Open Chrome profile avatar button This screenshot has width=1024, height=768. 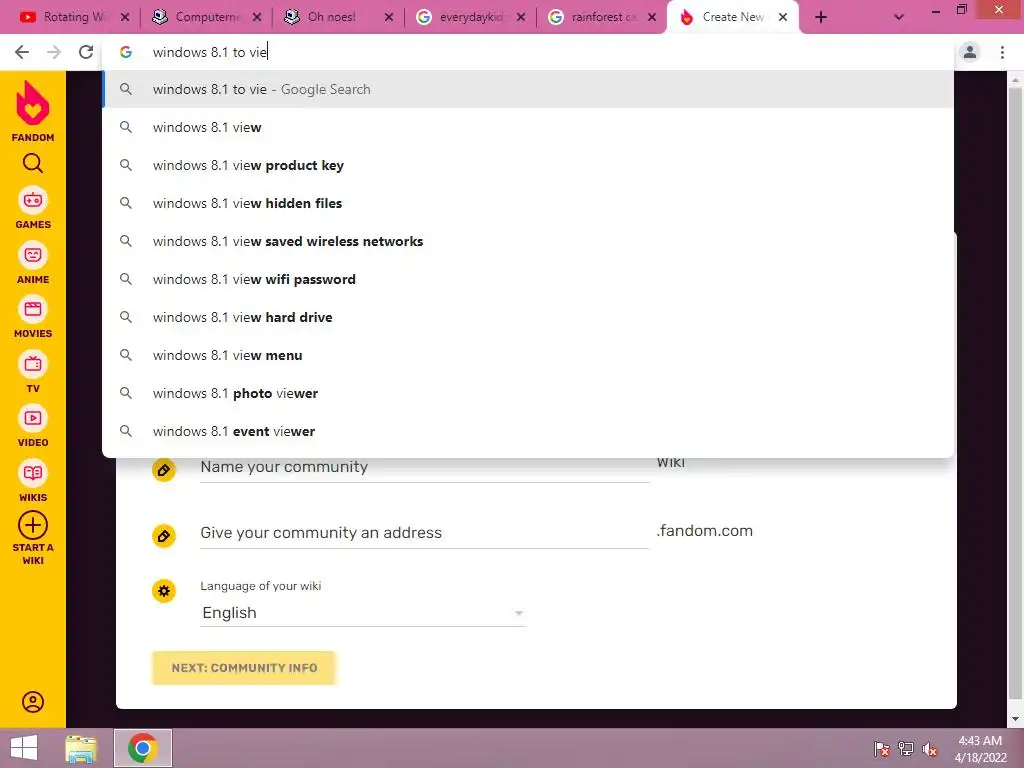coord(970,52)
